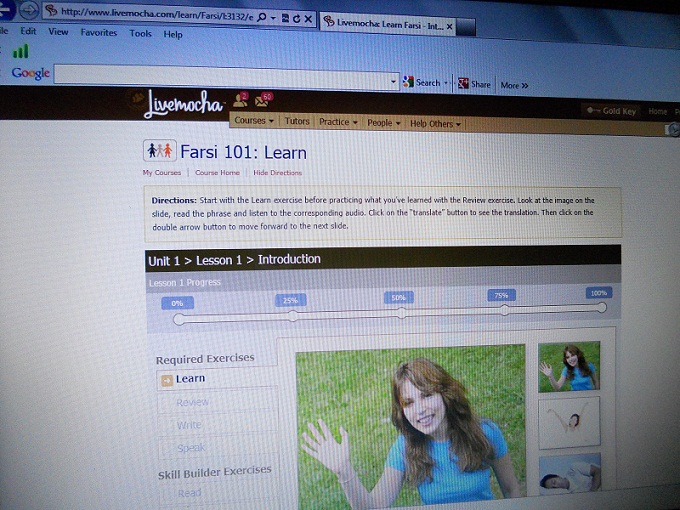Select the Learn required exercise

pyautogui.click(x=190, y=379)
